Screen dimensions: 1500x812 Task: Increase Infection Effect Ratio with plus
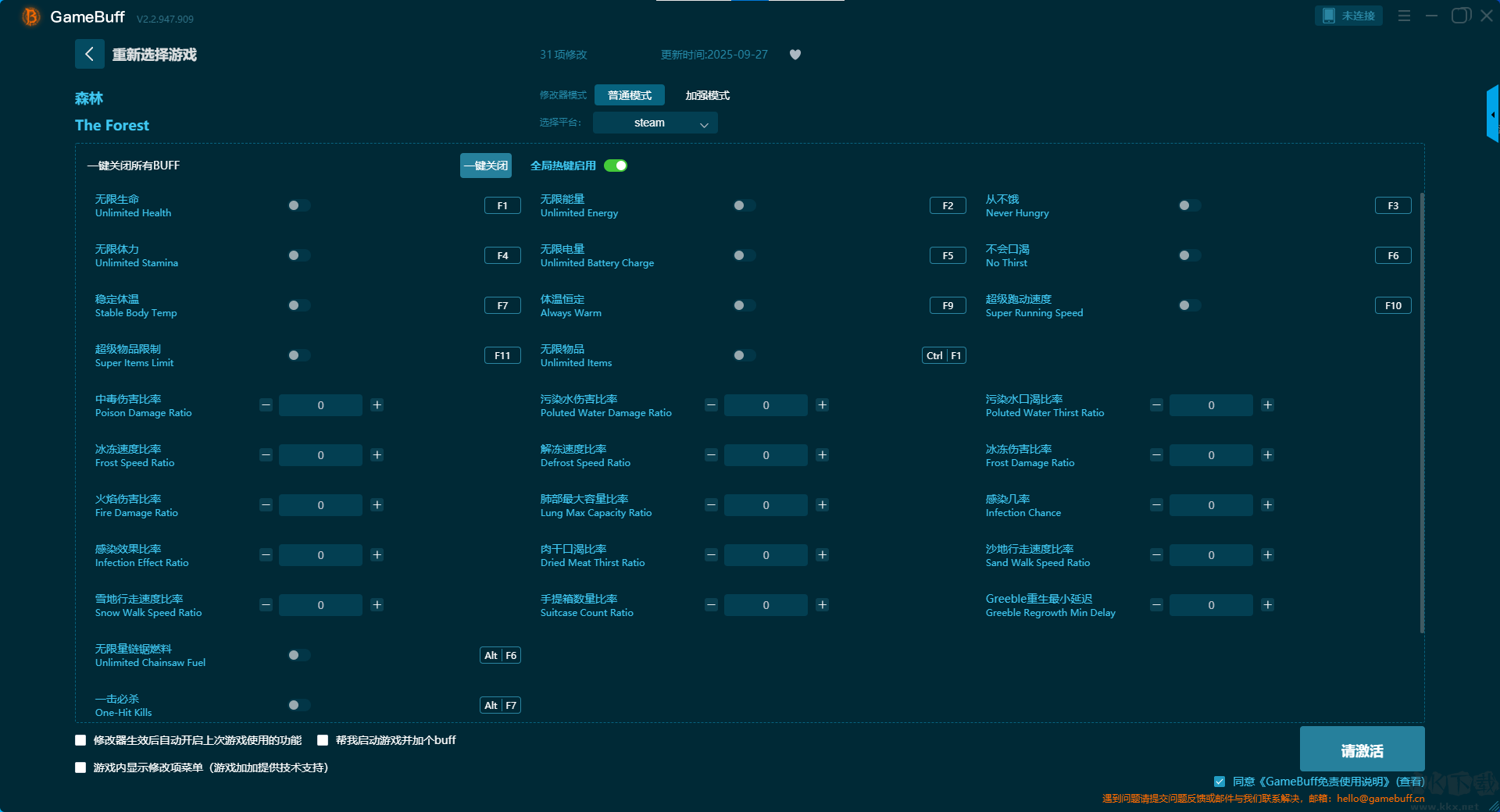point(377,555)
